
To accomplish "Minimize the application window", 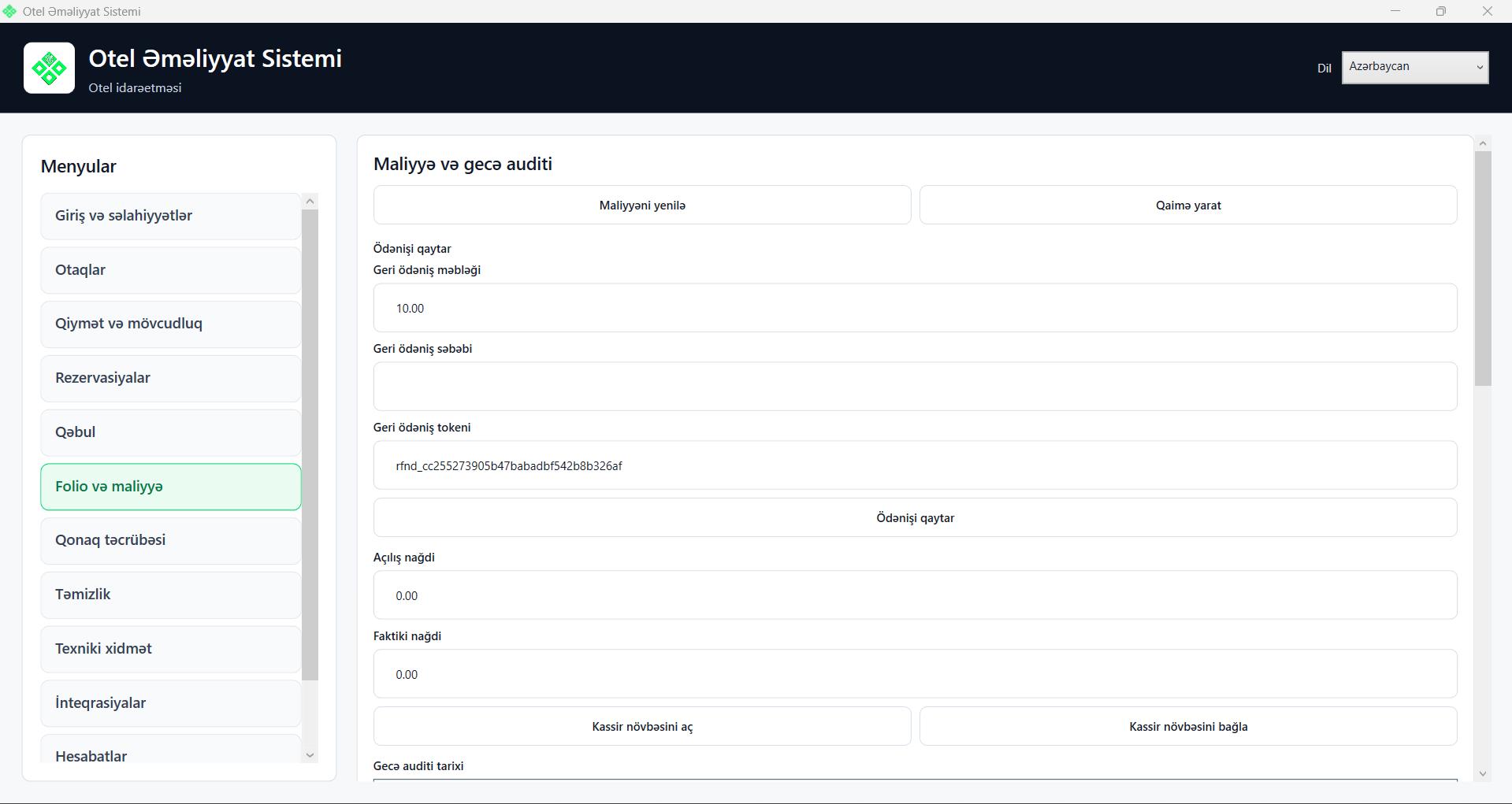I will point(1395,11).
